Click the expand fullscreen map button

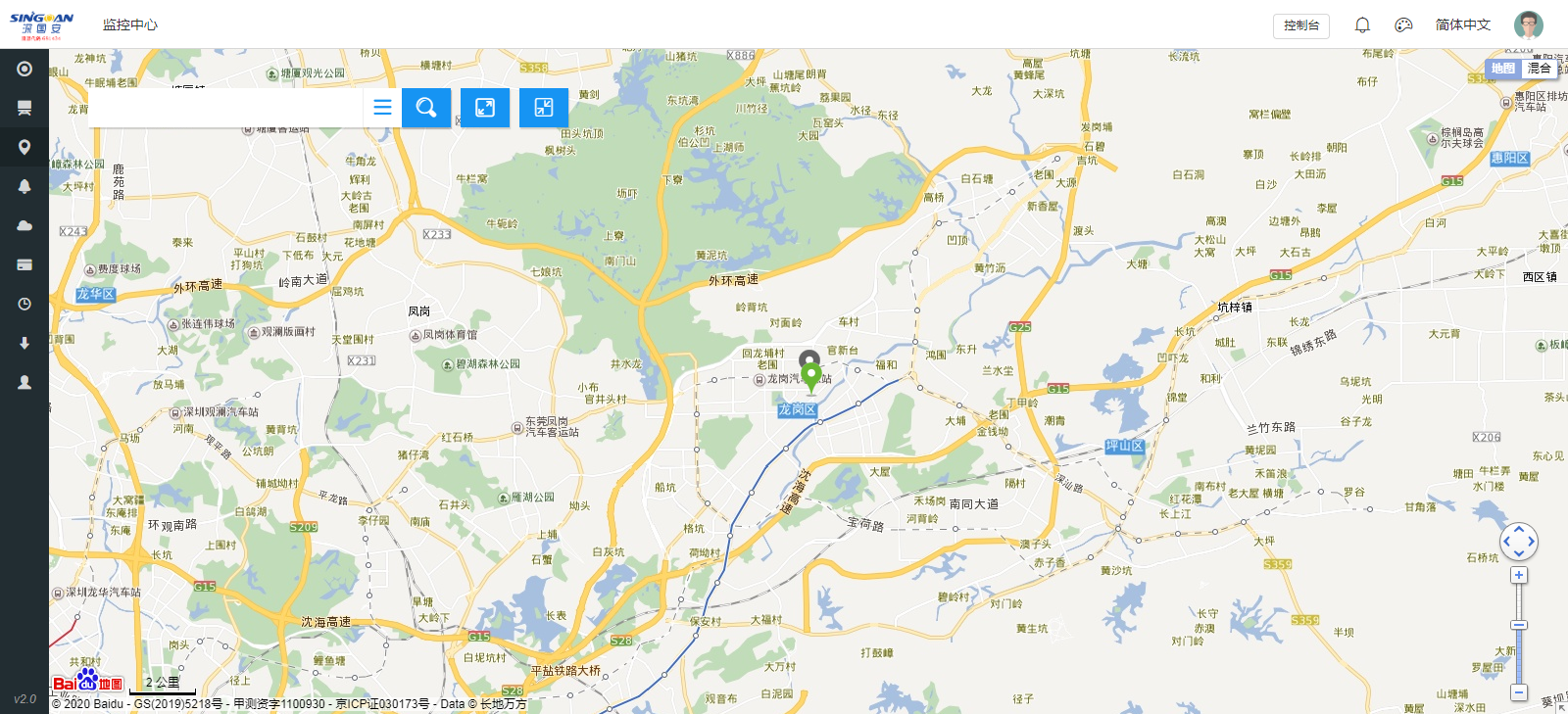tap(485, 108)
